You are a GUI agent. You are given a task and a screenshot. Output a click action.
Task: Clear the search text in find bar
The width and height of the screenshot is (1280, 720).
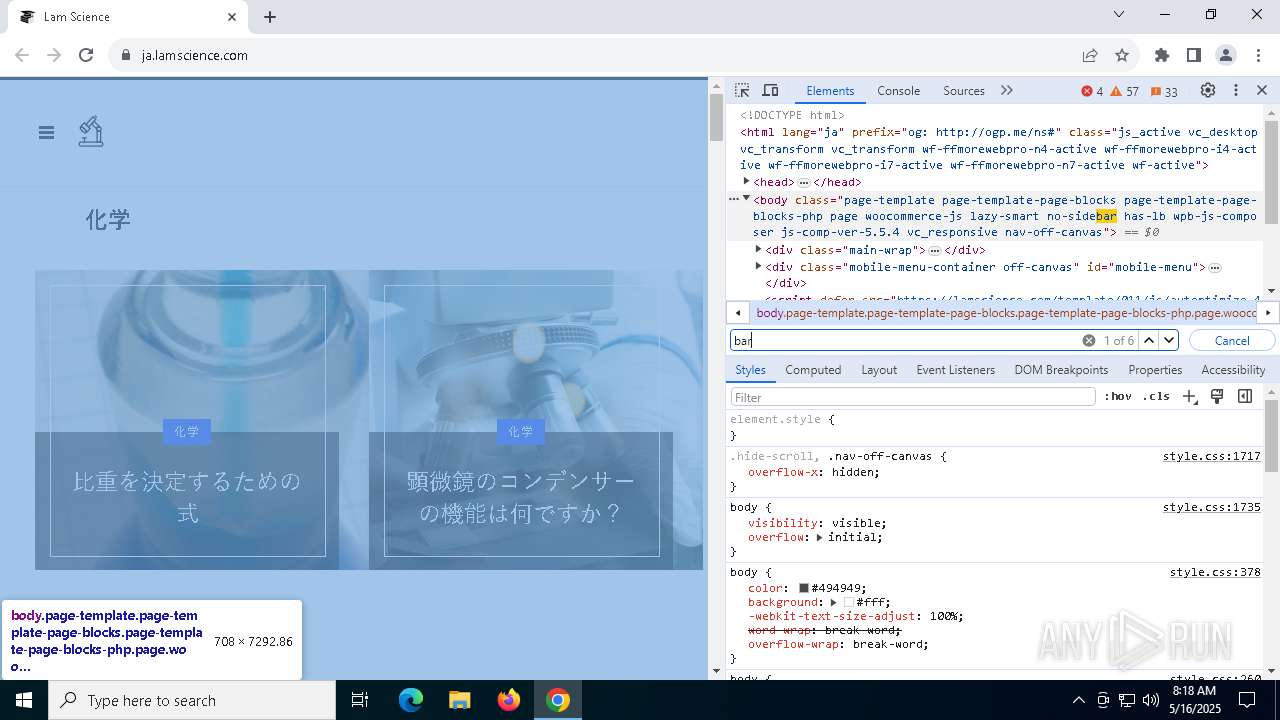1089,341
